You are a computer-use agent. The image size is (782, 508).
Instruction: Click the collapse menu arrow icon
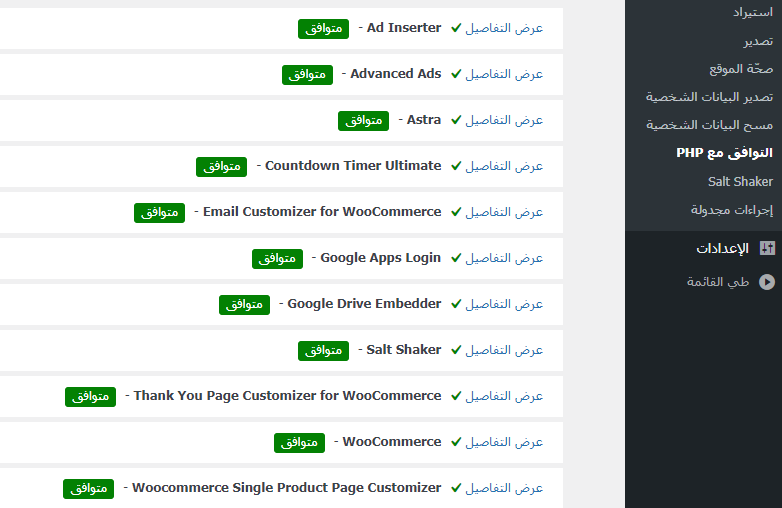pyautogui.click(x=767, y=282)
